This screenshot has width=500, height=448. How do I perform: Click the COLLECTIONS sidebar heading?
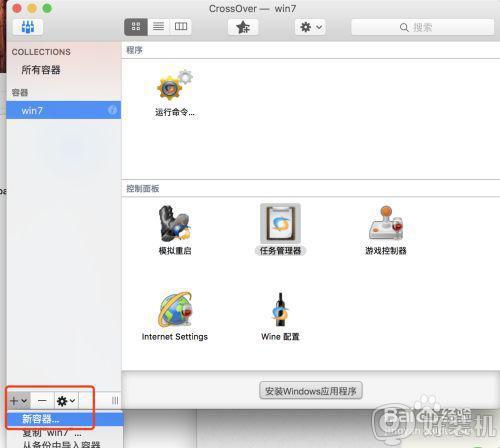coord(41,52)
